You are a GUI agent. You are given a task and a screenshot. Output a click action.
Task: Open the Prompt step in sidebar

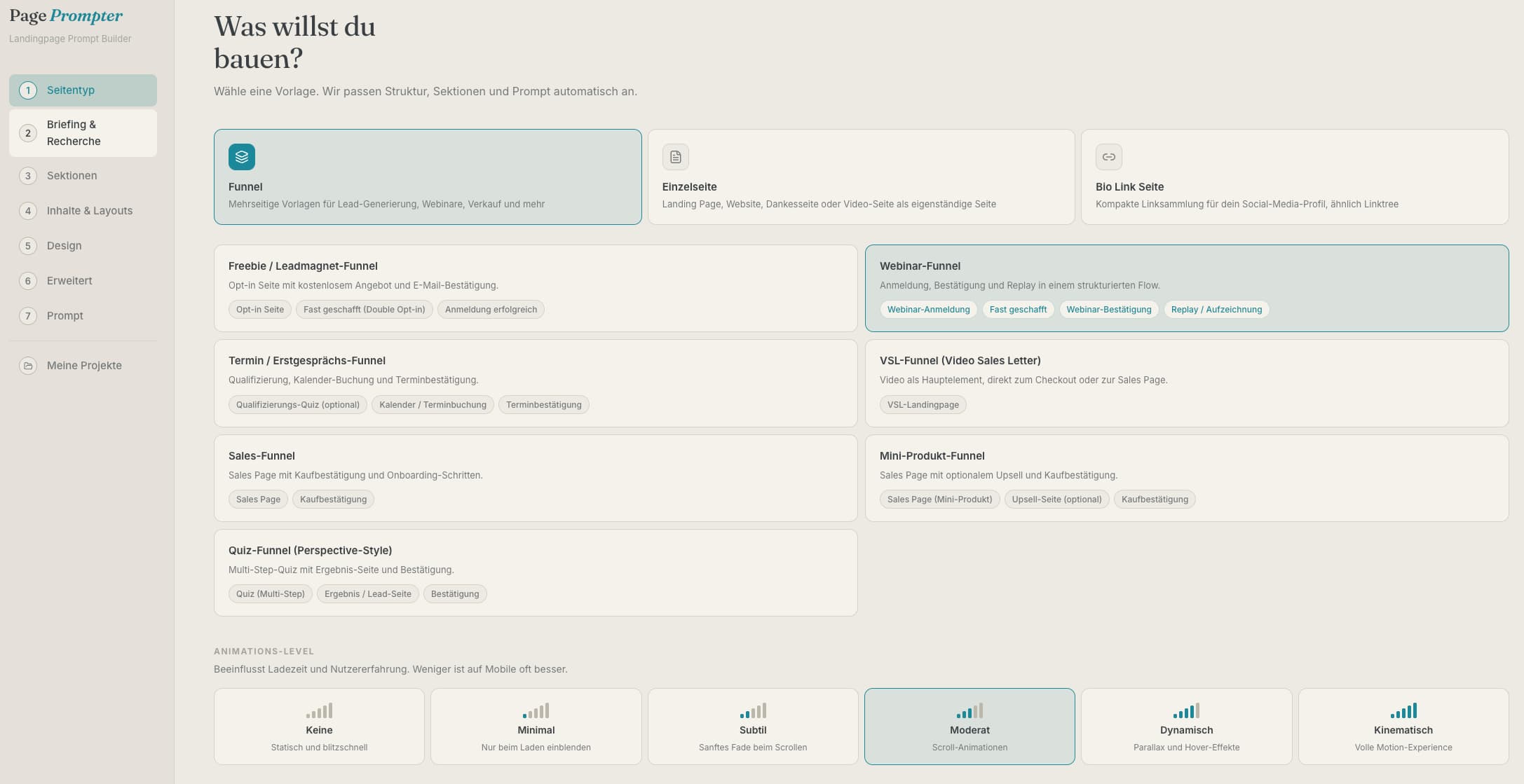(83, 316)
